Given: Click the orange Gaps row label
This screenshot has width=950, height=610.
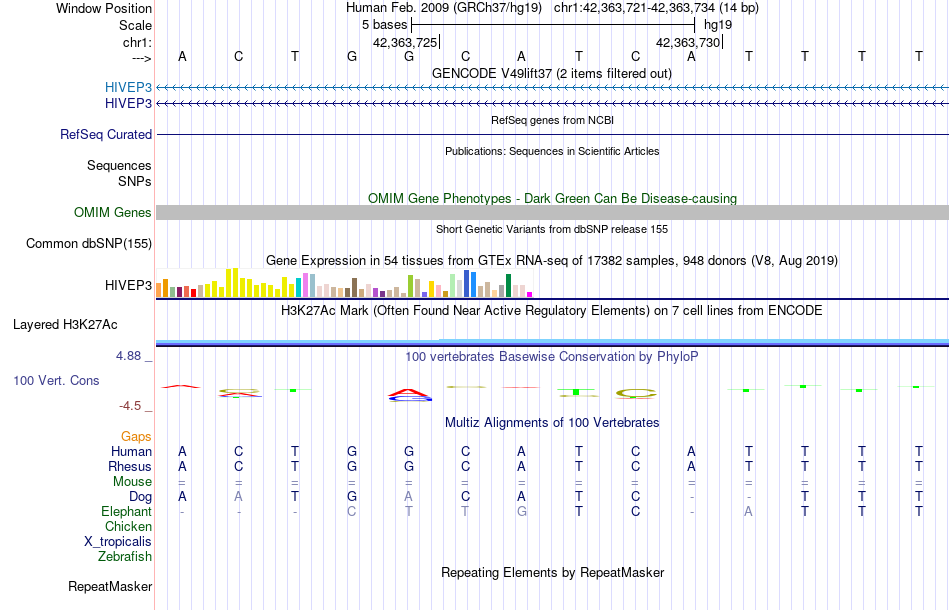Looking at the screenshot, I should [x=136, y=437].
